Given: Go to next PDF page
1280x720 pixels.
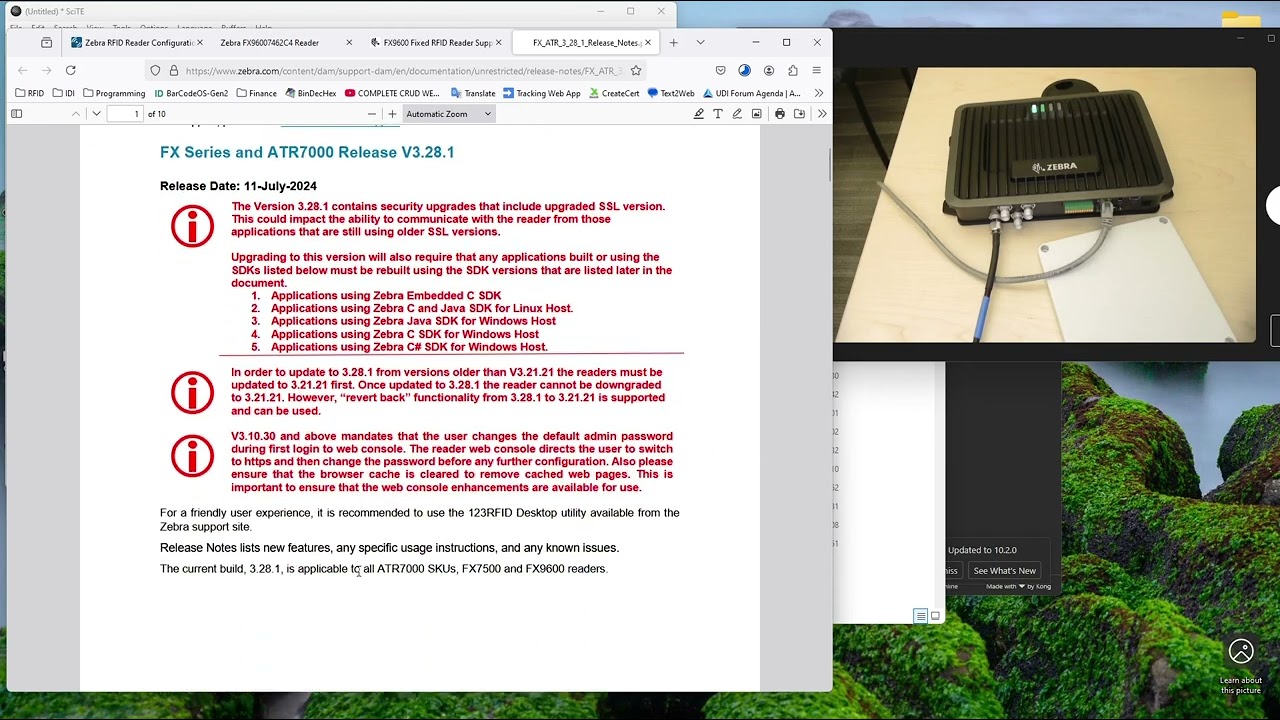Looking at the screenshot, I should pyautogui.click(x=96, y=114).
